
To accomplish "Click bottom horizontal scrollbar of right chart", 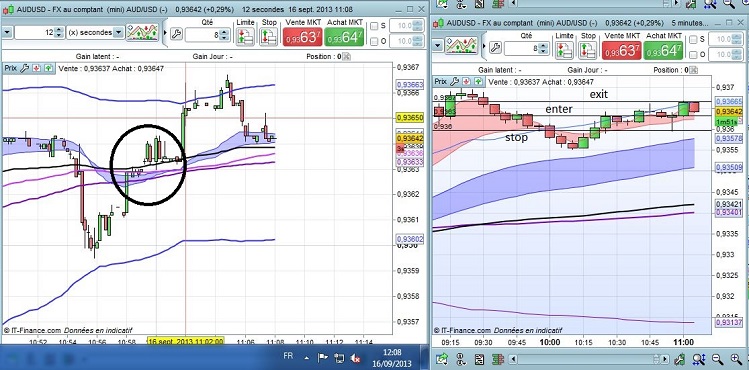I will click(x=589, y=359).
